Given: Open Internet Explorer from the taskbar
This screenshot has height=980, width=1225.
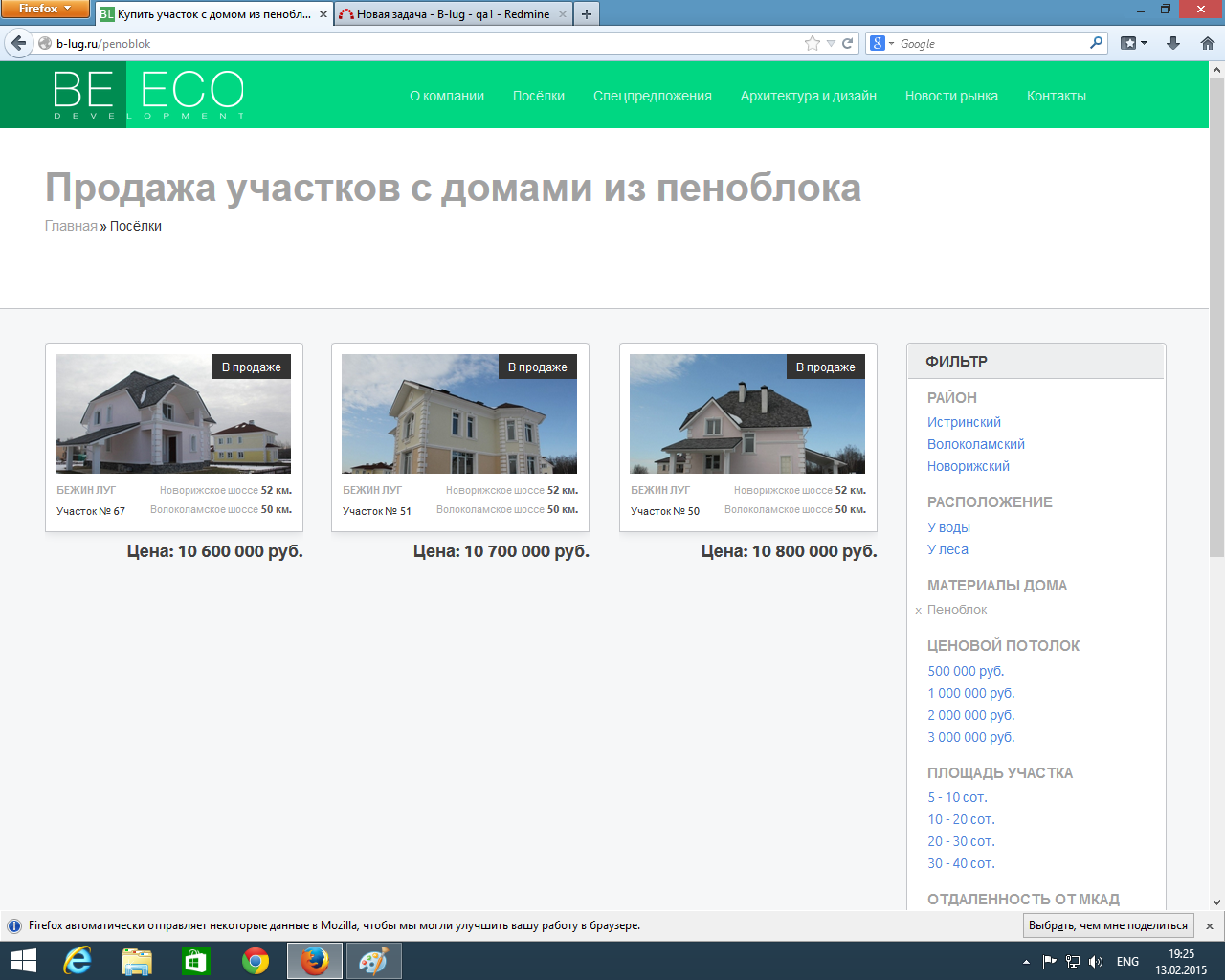Looking at the screenshot, I should (77, 961).
